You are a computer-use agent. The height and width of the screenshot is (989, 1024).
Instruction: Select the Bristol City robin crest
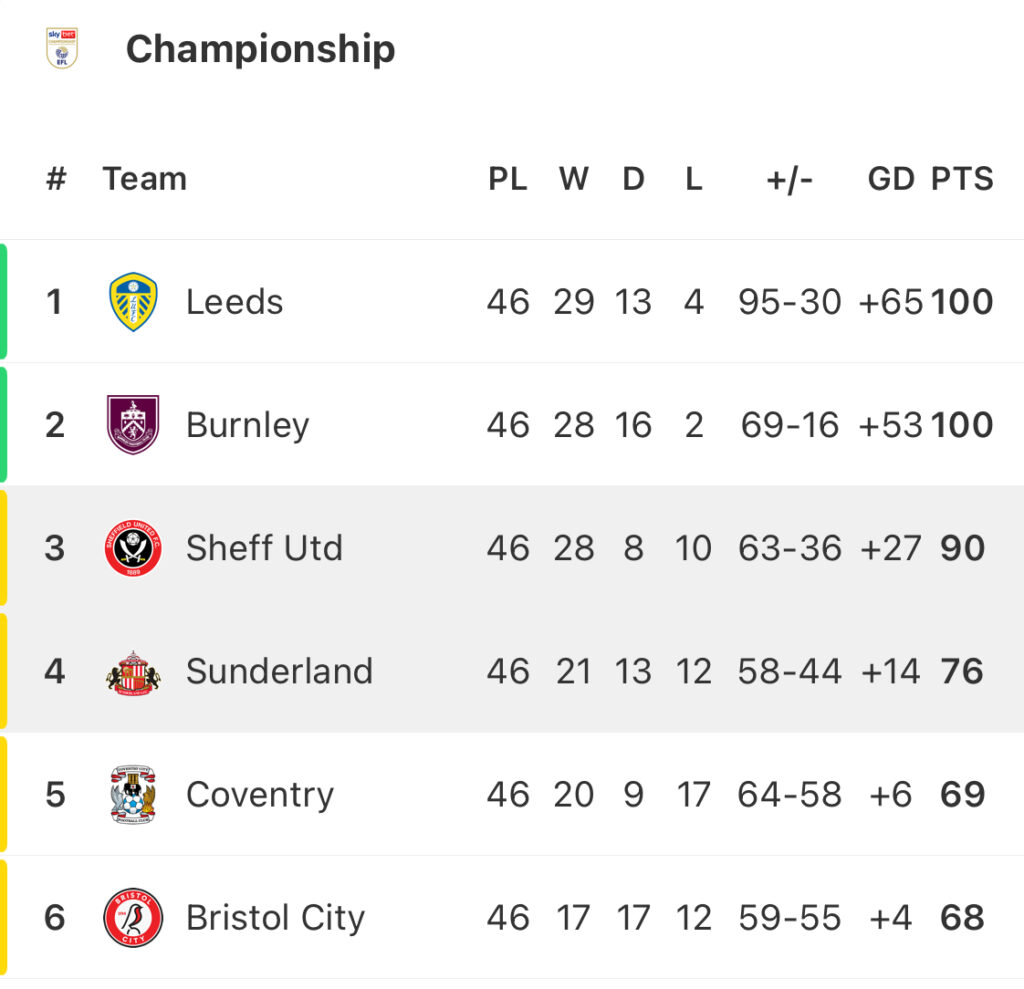pos(133,918)
